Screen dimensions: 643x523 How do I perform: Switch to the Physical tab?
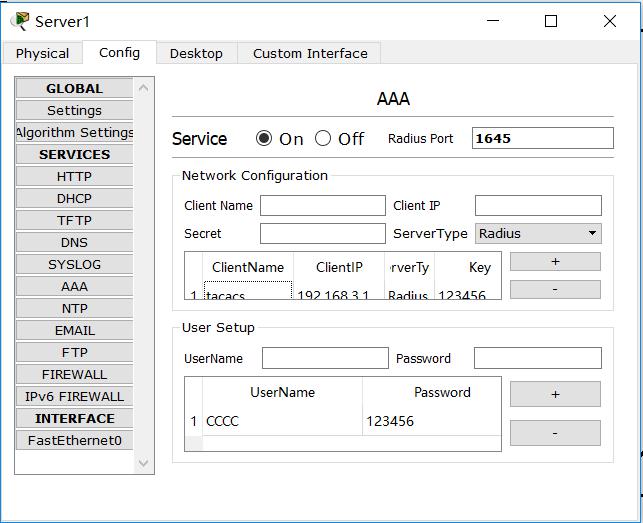[x=42, y=53]
